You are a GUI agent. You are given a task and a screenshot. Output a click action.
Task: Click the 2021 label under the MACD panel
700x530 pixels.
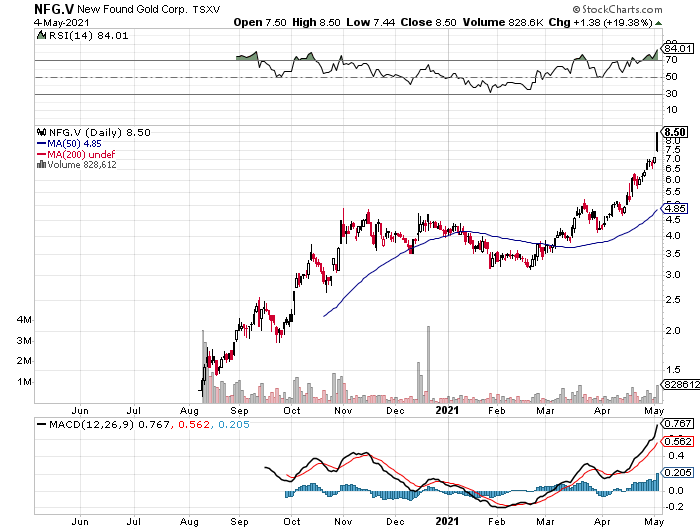click(447, 521)
